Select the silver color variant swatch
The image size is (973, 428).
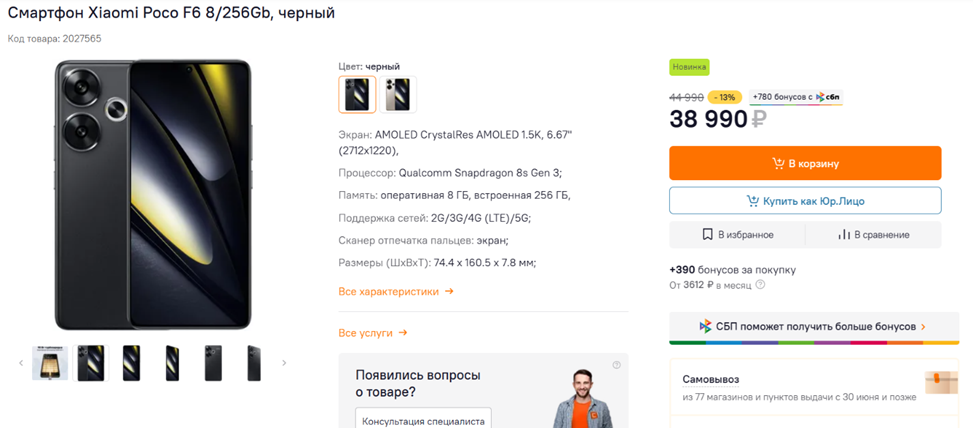[x=398, y=95]
